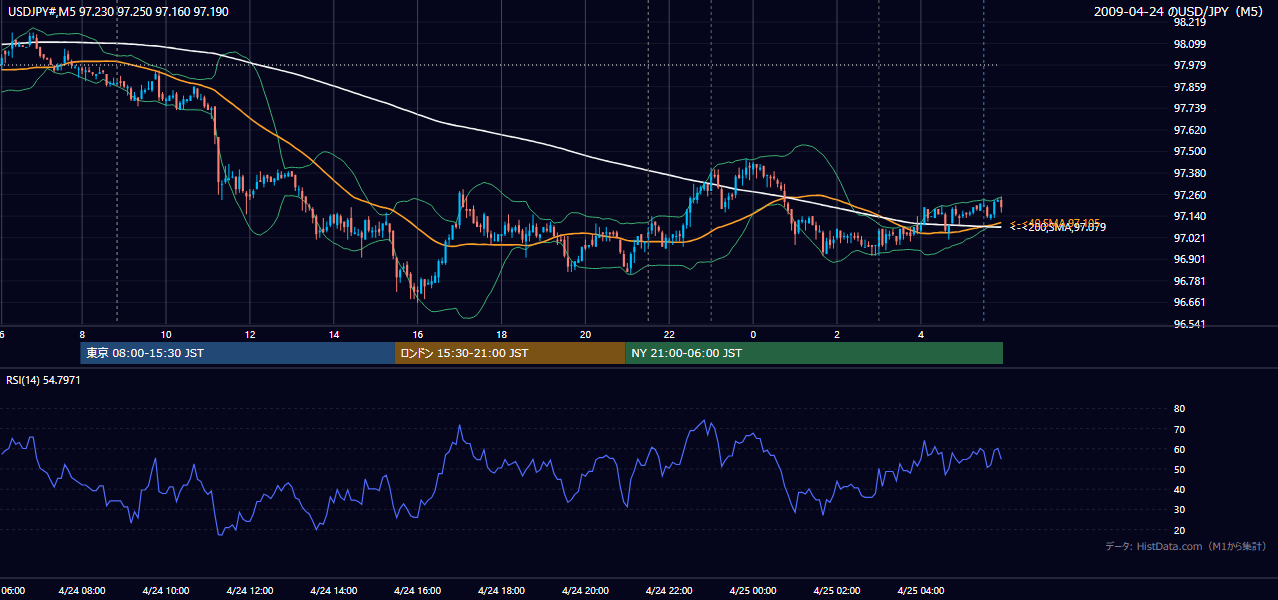The height and width of the screenshot is (600, 1278).
Task: Select the NY 21:00-06:00 JST session bar
Action: point(814,353)
